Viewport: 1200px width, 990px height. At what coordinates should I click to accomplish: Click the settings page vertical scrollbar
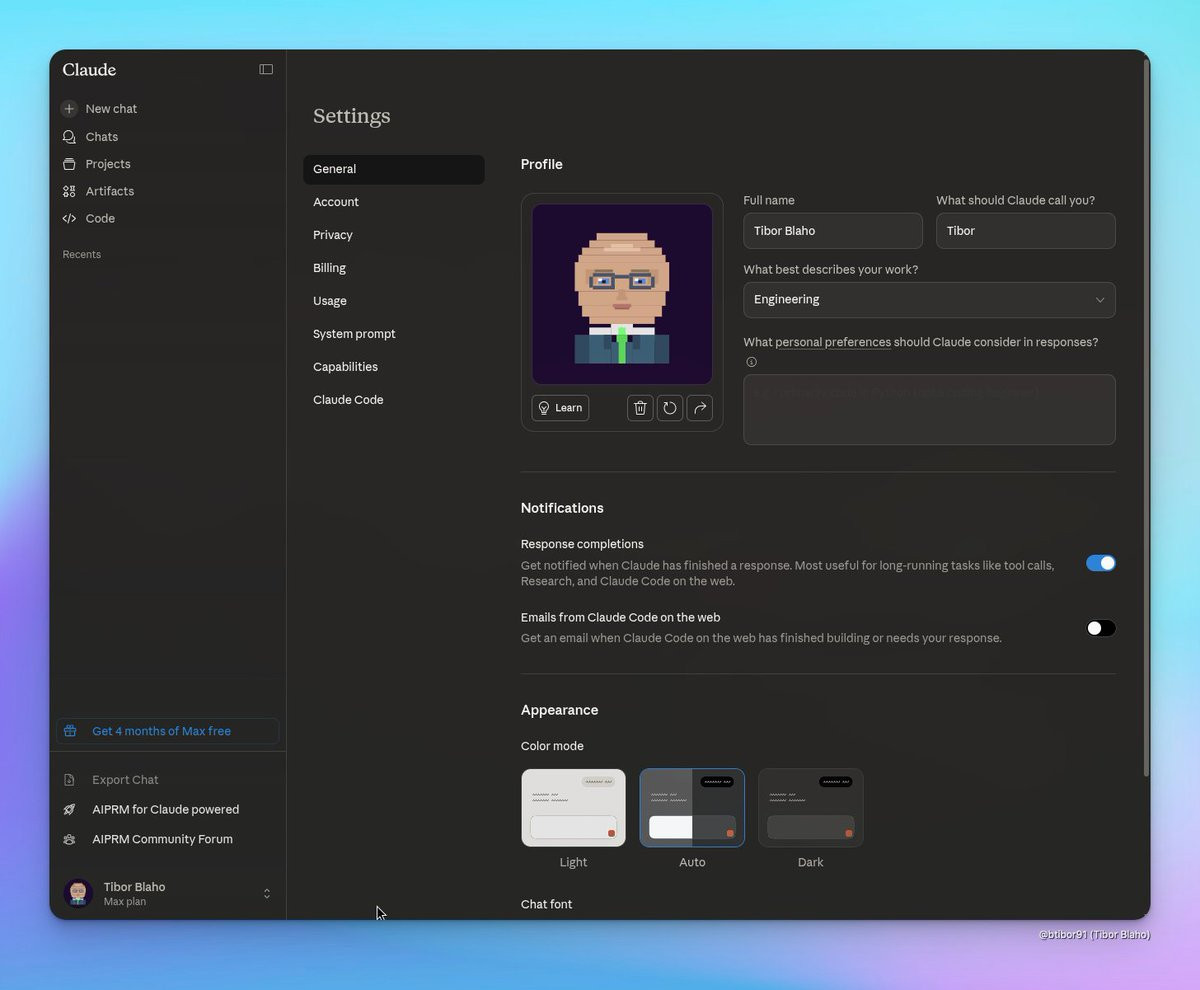click(x=1146, y=420)
